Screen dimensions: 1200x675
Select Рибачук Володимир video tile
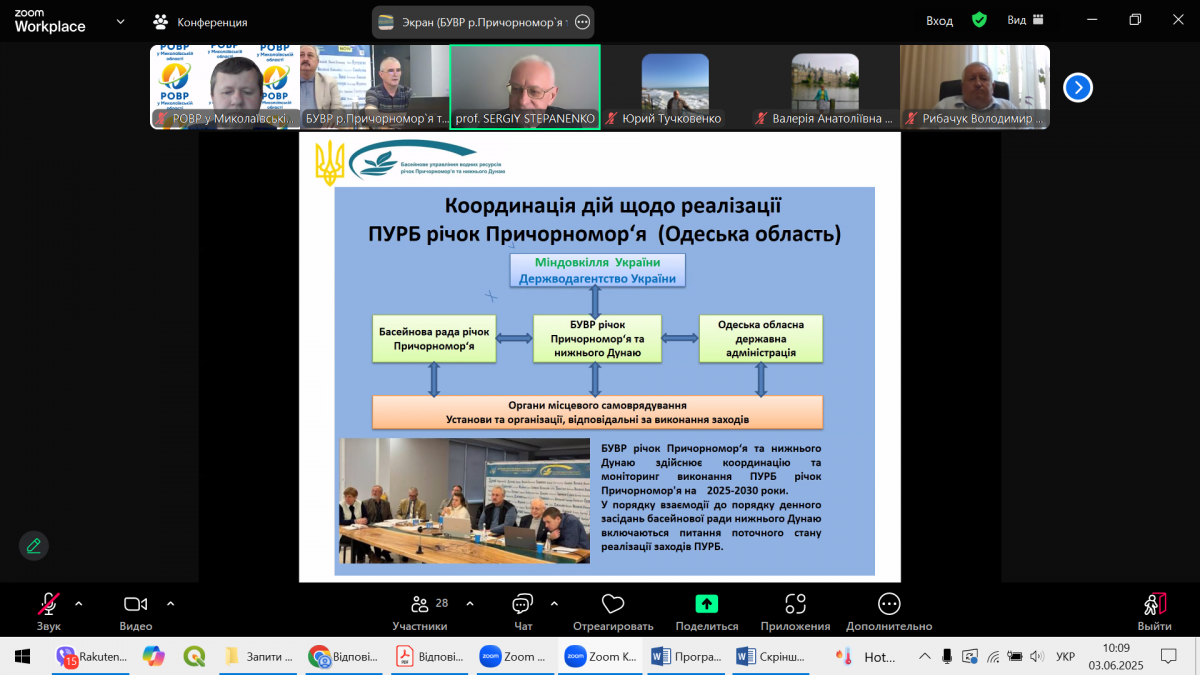(x=975, y=88)
